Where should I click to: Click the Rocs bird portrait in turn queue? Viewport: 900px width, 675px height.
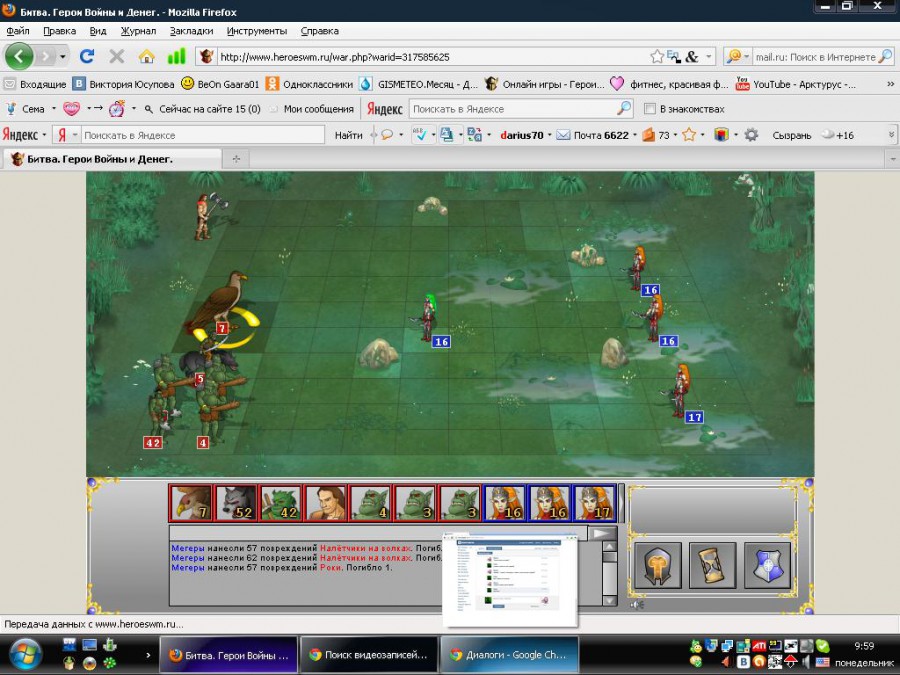189,503
